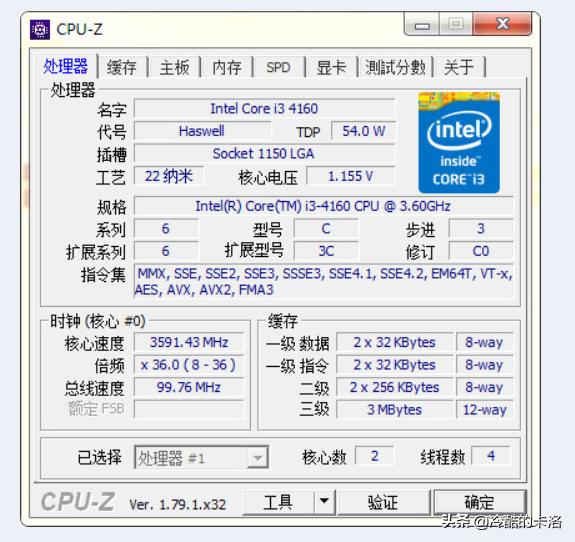Open the 主板 tab
Viewport: 575px width, 542px height.
click(x=174, y=67)
